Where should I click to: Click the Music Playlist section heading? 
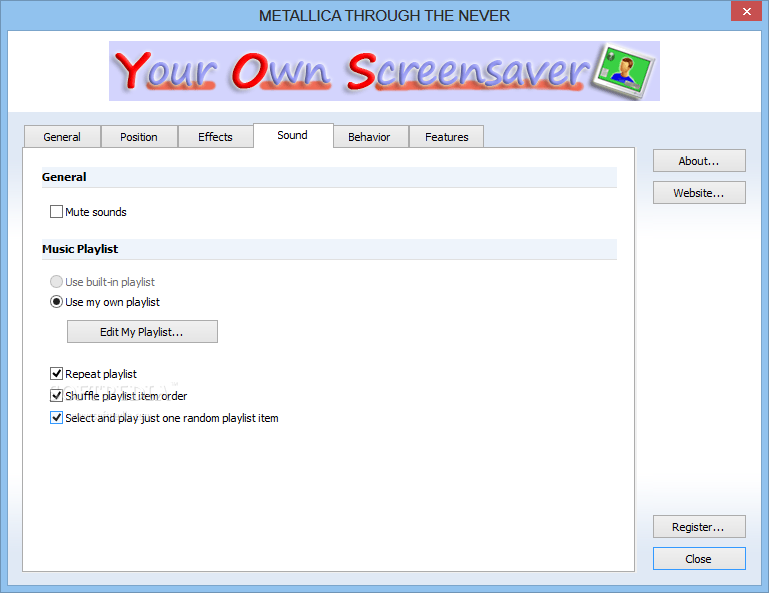(x=80, y=249)
